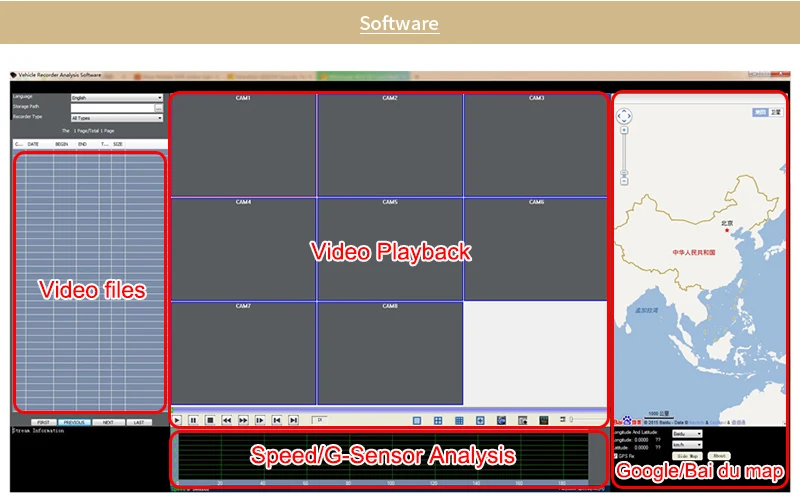Toggle the GPS Fix checkbox

coord(616,456)
